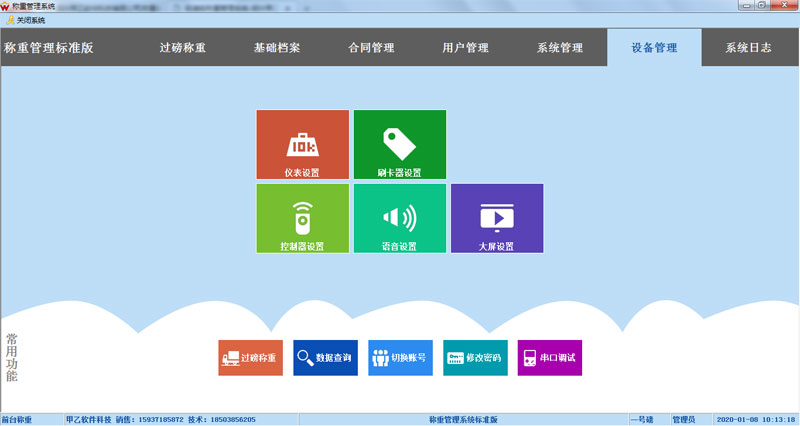Open 仪表设置 instrument settings tile
This screenshot has height=426, width=800.
(303, 145)
